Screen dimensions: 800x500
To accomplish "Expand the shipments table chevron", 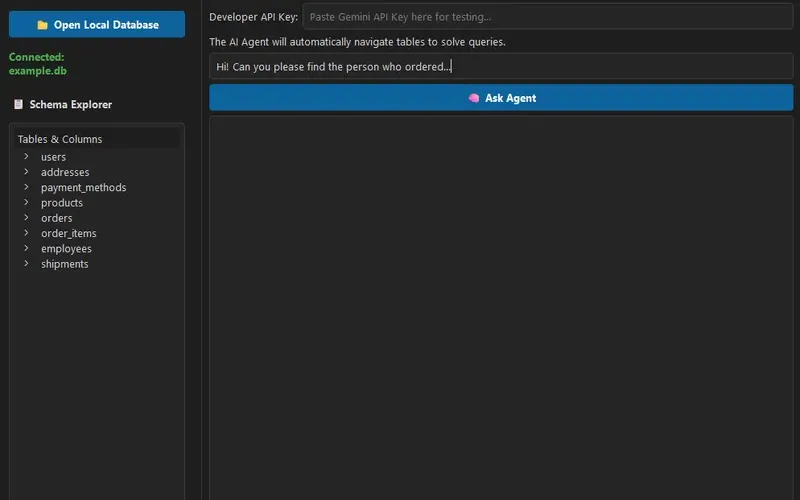I will (27, 263).
